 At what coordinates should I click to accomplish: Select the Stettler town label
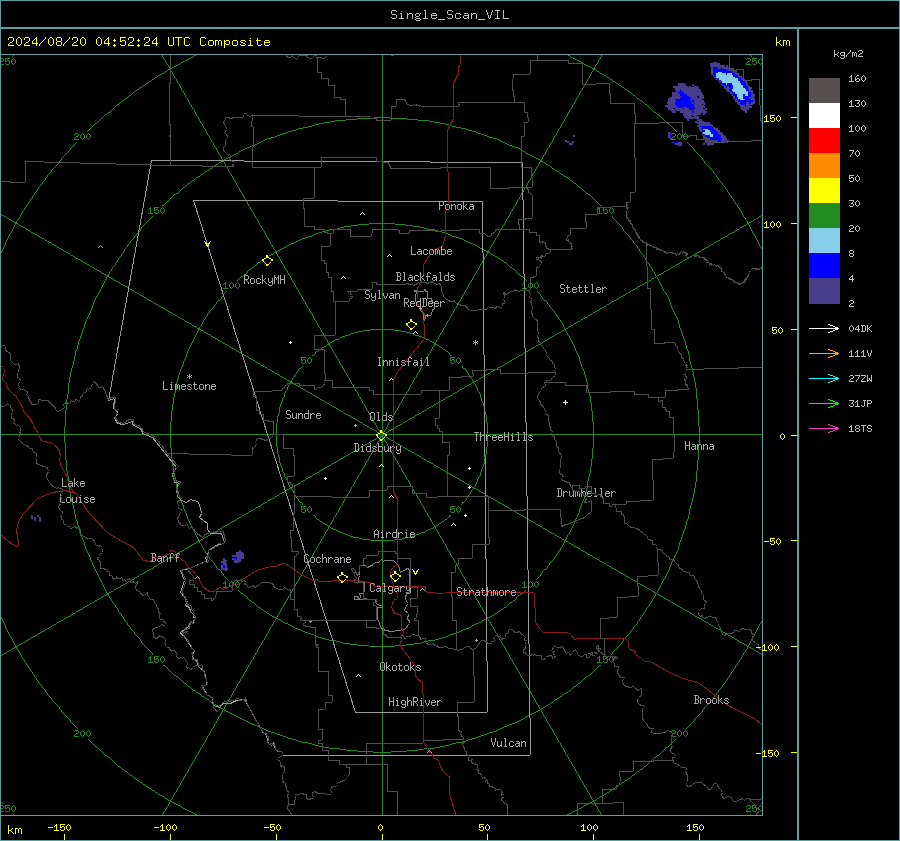click(583, 289)
